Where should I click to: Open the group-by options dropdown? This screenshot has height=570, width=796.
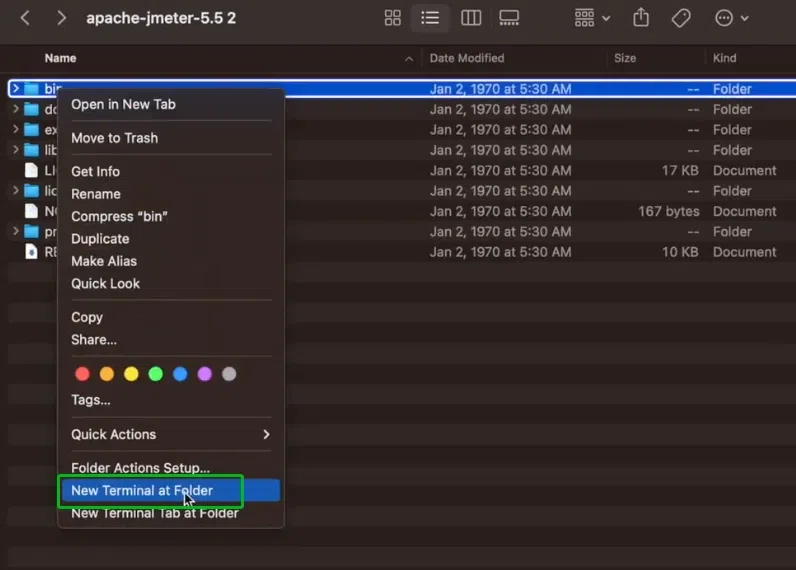click(592, 18)
